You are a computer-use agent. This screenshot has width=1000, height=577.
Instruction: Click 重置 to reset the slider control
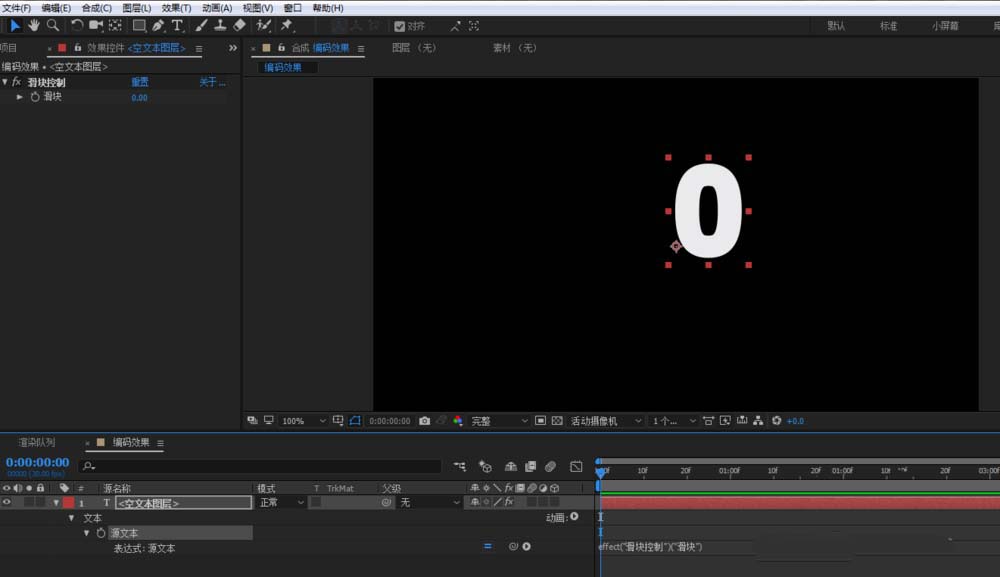[140, 82]
